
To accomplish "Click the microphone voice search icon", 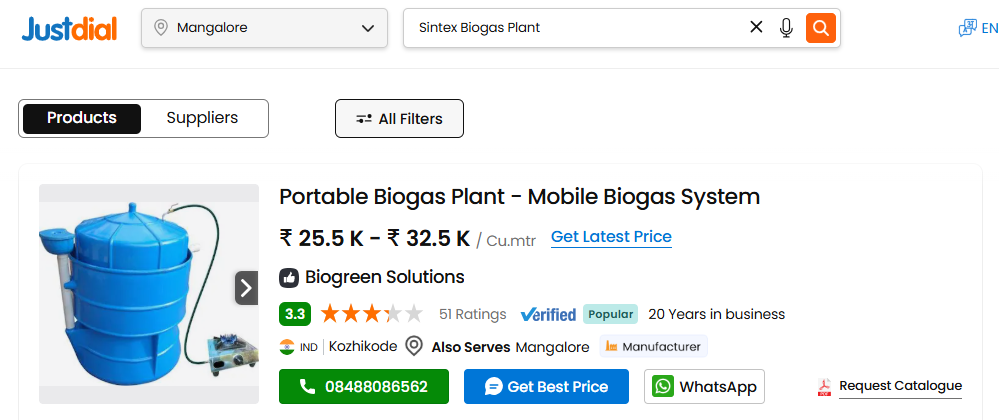I will pyautogui.click(x=786, y=28).
